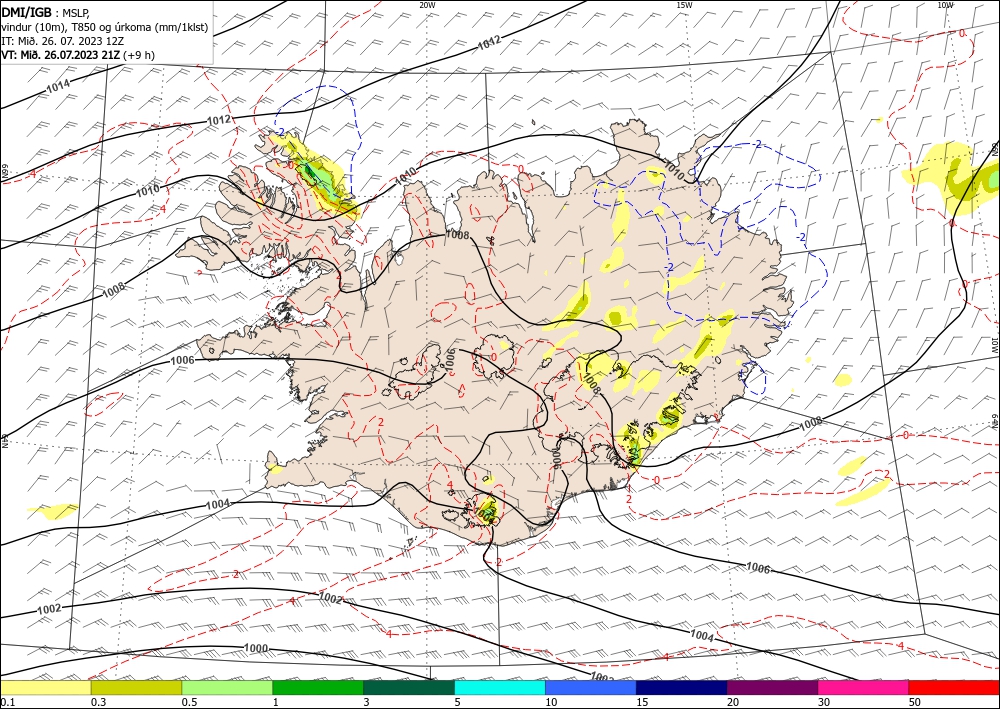The width and height of the screenshot is (1000, 709).
Task: Click the light green 0.5 mm legend swatch
Action: (227, 687)
